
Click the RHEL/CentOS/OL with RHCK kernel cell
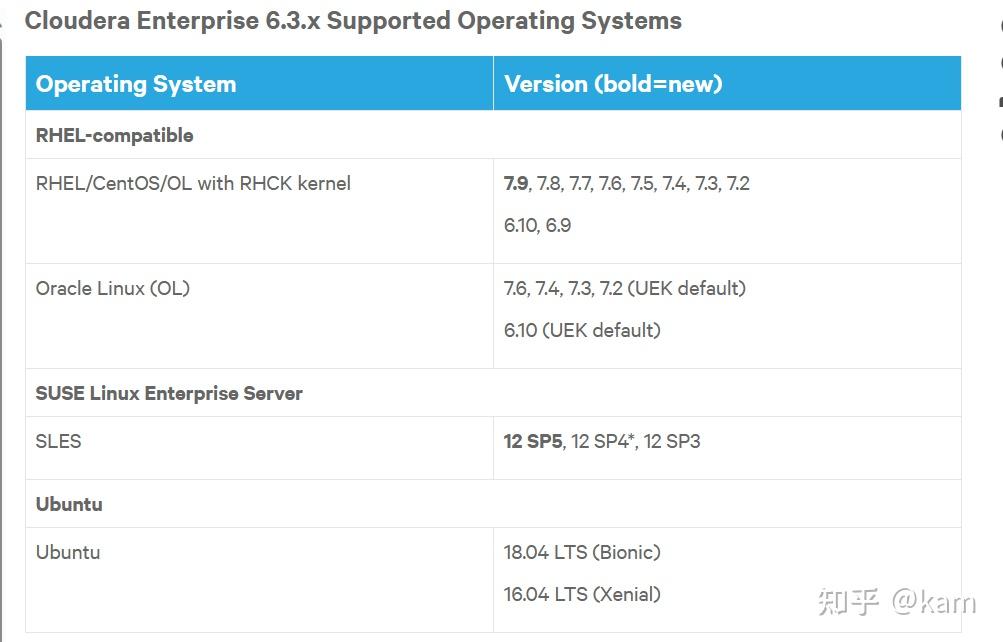tap(193, 183)
